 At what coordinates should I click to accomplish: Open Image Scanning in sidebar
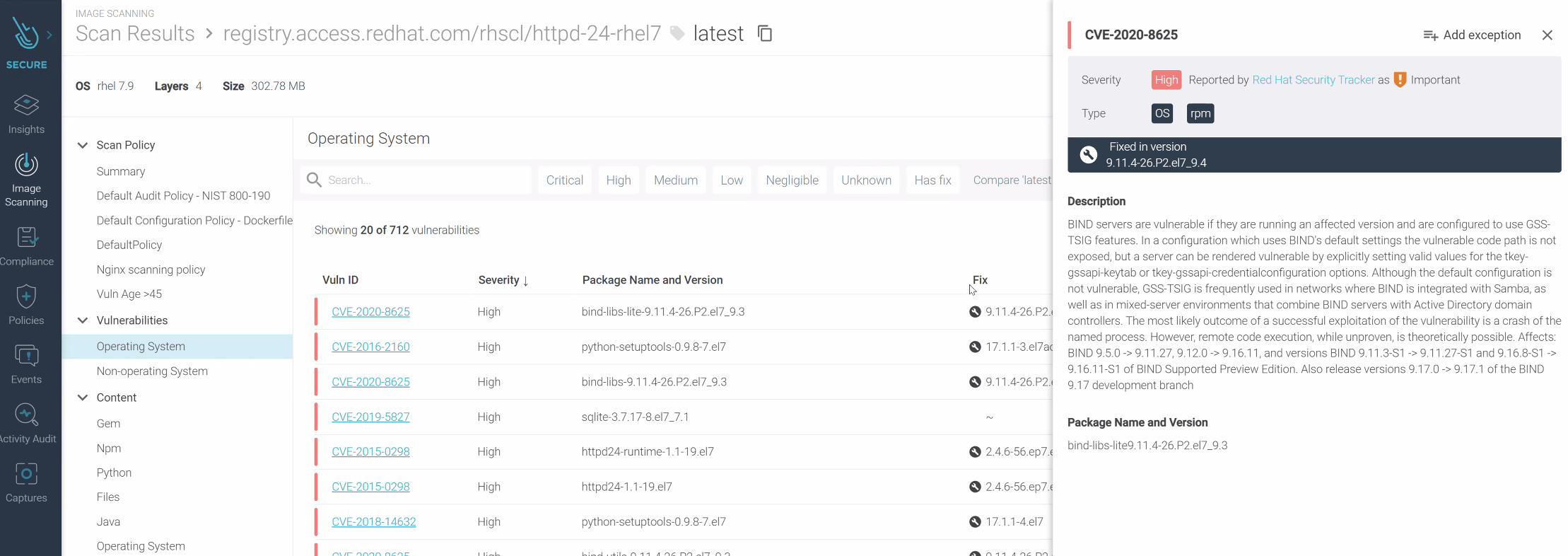tap(26, 180)
